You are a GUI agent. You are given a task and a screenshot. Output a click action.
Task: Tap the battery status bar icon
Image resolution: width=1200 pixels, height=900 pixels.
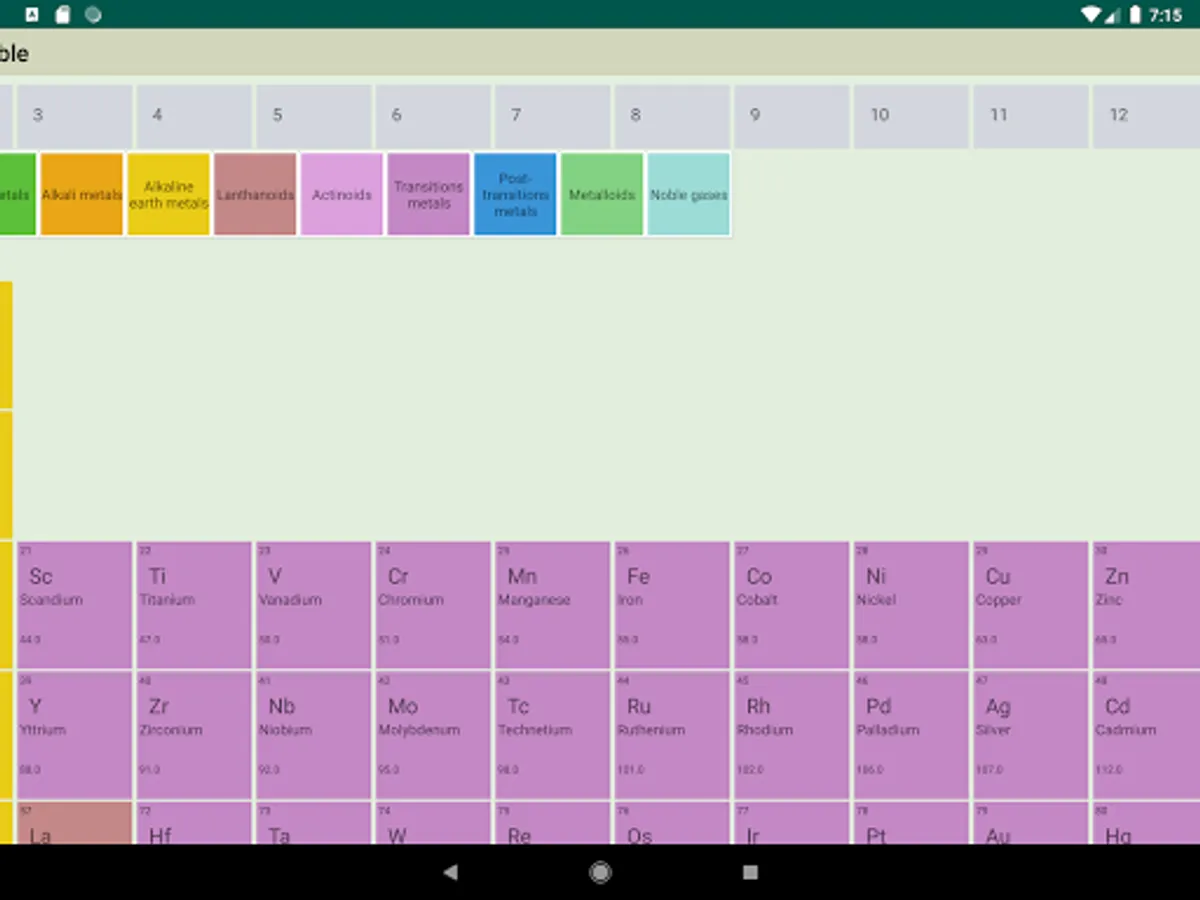pos(1136,15)
